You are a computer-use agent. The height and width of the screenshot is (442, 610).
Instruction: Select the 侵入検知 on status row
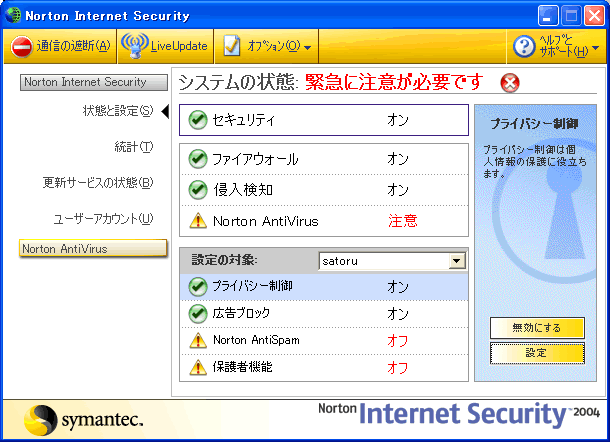324,190
